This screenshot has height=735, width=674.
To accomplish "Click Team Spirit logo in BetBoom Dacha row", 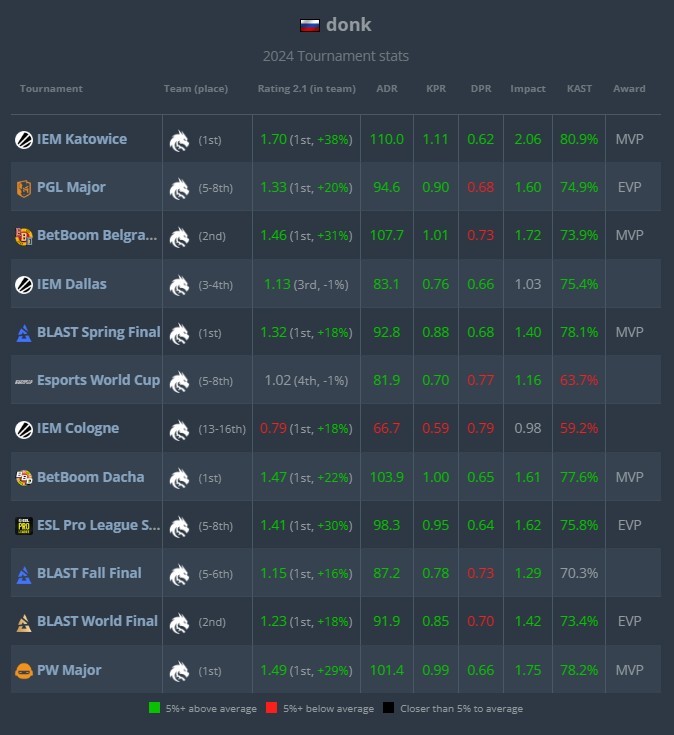I will click(179, 479).
